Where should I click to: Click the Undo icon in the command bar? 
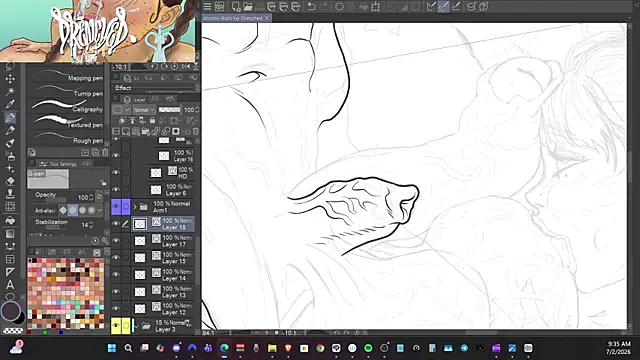click(x=311, y=7)
